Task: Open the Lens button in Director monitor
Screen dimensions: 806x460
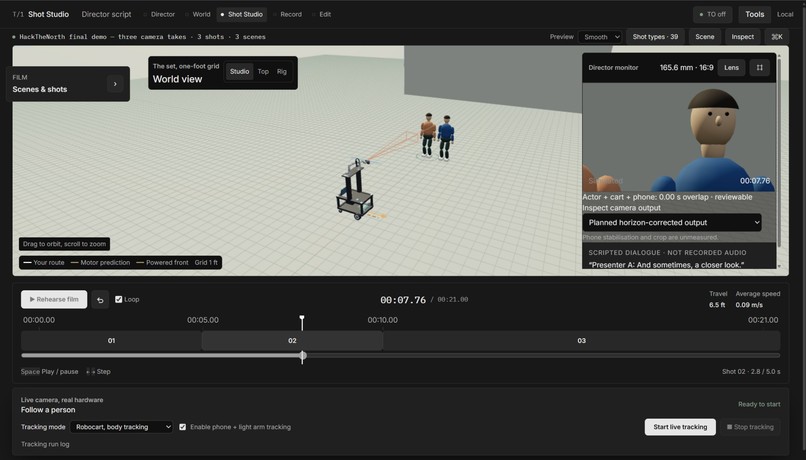Action: point(731,67)
